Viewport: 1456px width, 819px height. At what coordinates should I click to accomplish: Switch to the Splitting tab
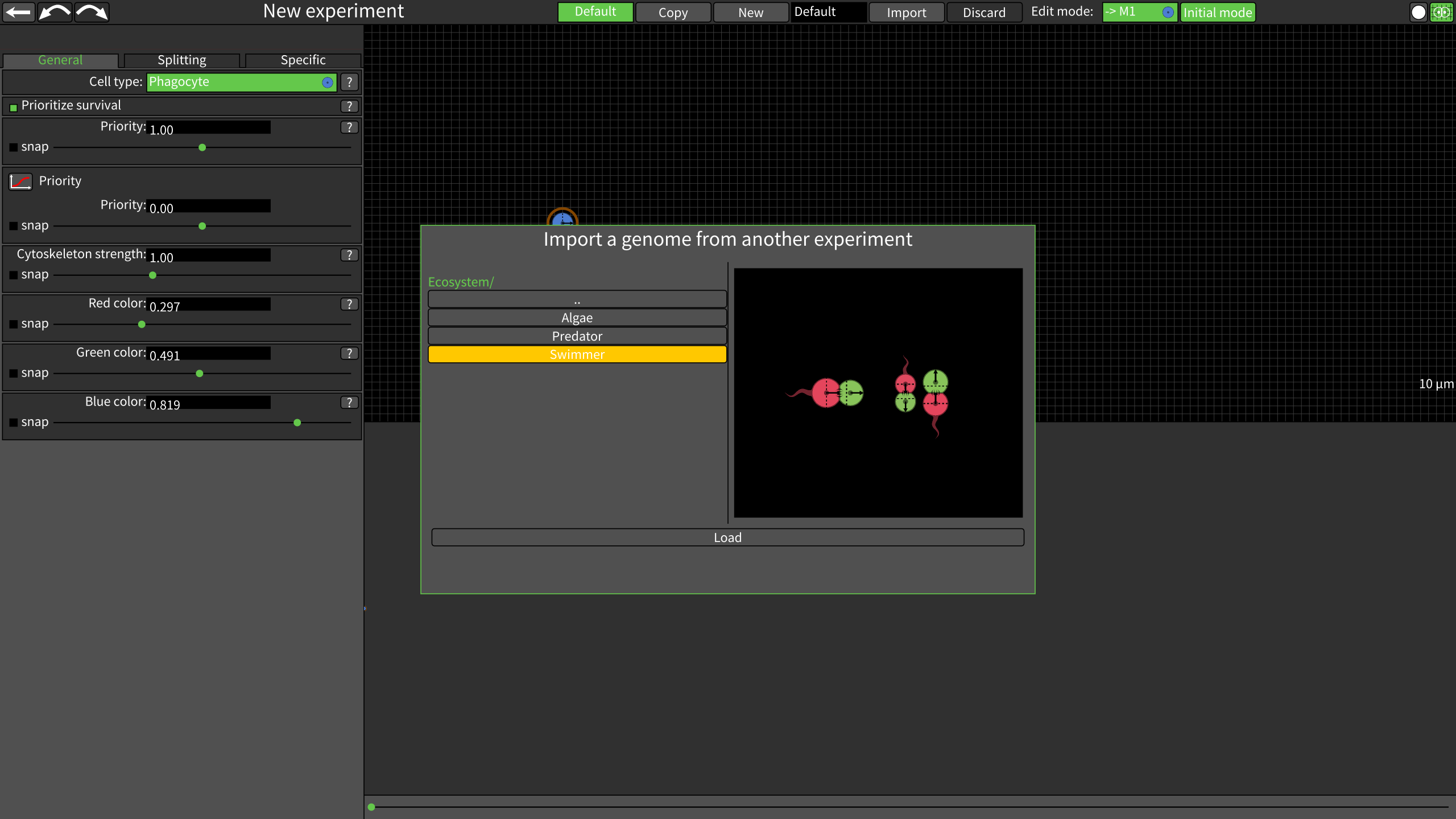pos(182,60)
